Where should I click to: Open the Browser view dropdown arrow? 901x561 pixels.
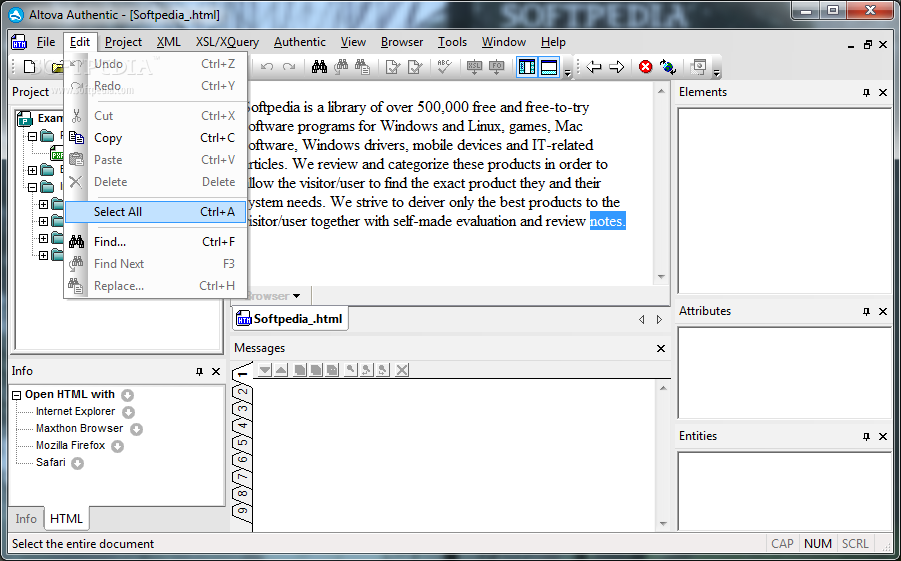tap(297, 297)
